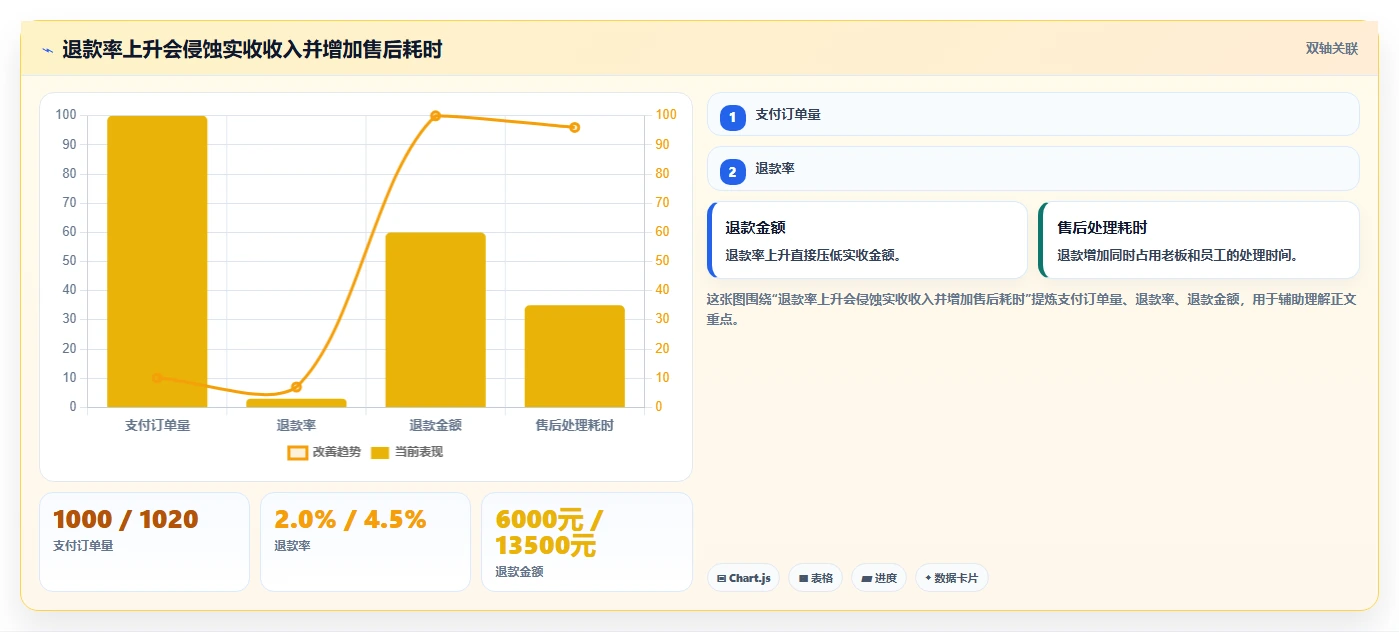Image resolution: width=1399 pixels, height=632 pixels.
Task: Click the 双轴关联 label in header
Action: click(1331, 49)
